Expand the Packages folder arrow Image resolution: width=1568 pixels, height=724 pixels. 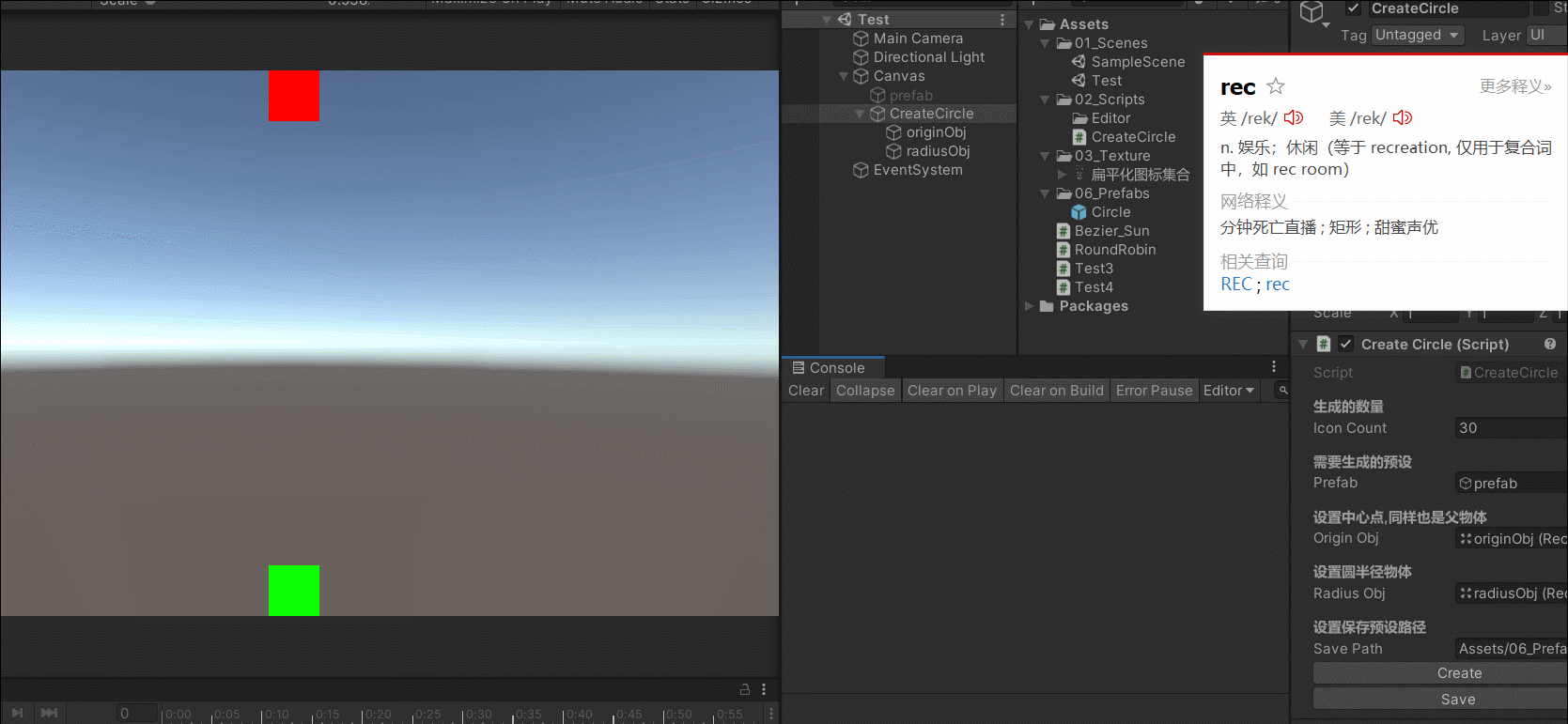pos(1029,306)
